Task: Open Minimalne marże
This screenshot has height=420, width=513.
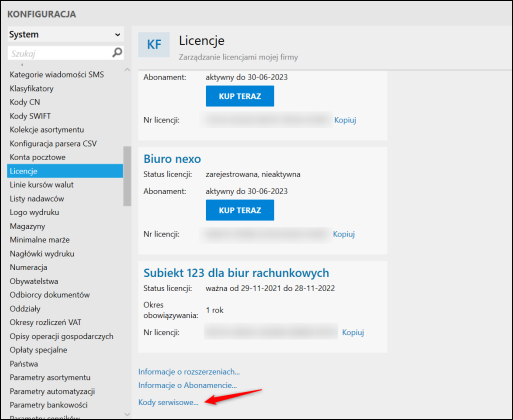Action: (40, 240)
